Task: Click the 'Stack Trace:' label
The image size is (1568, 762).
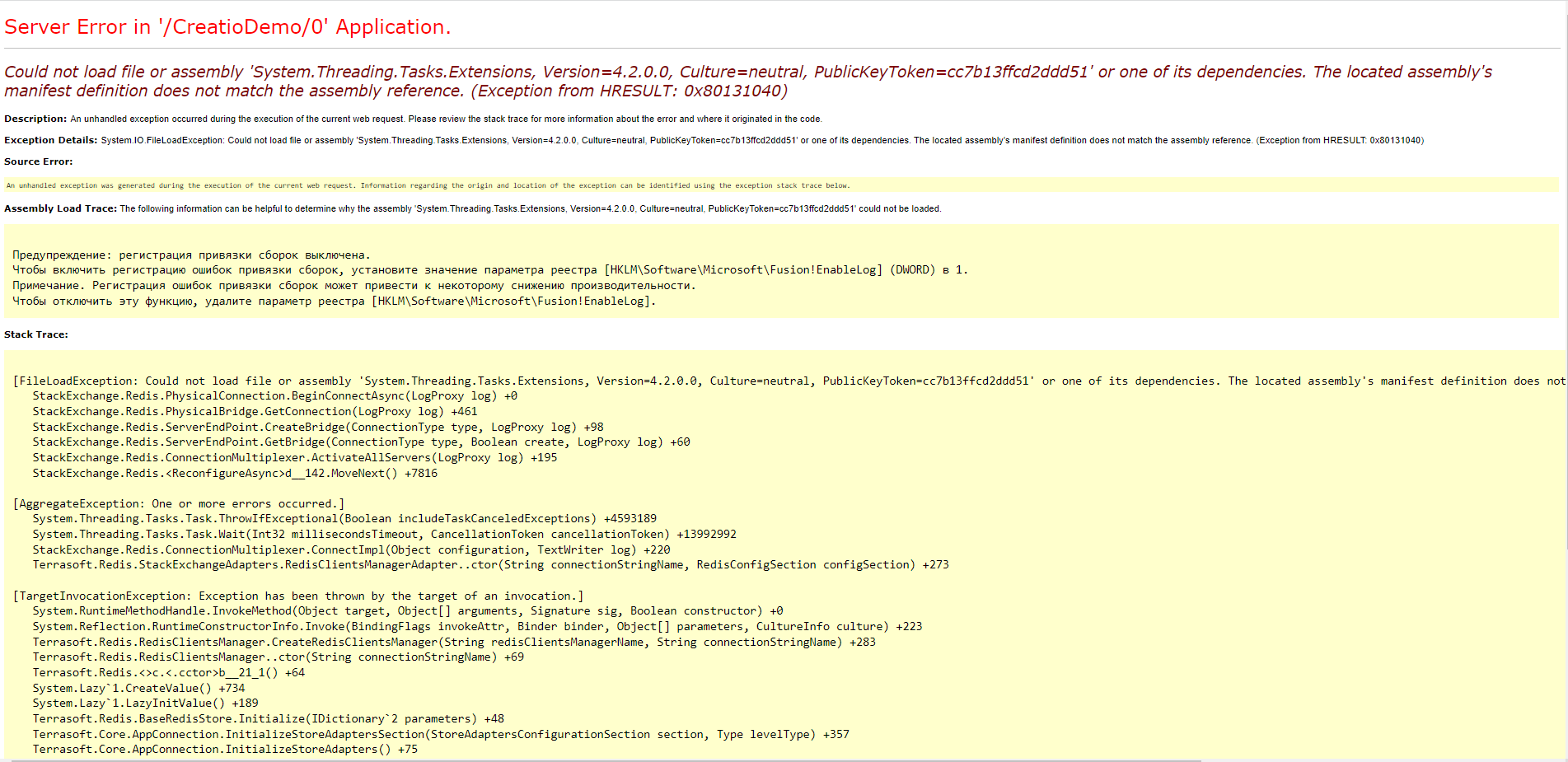Action: (36, 334)
